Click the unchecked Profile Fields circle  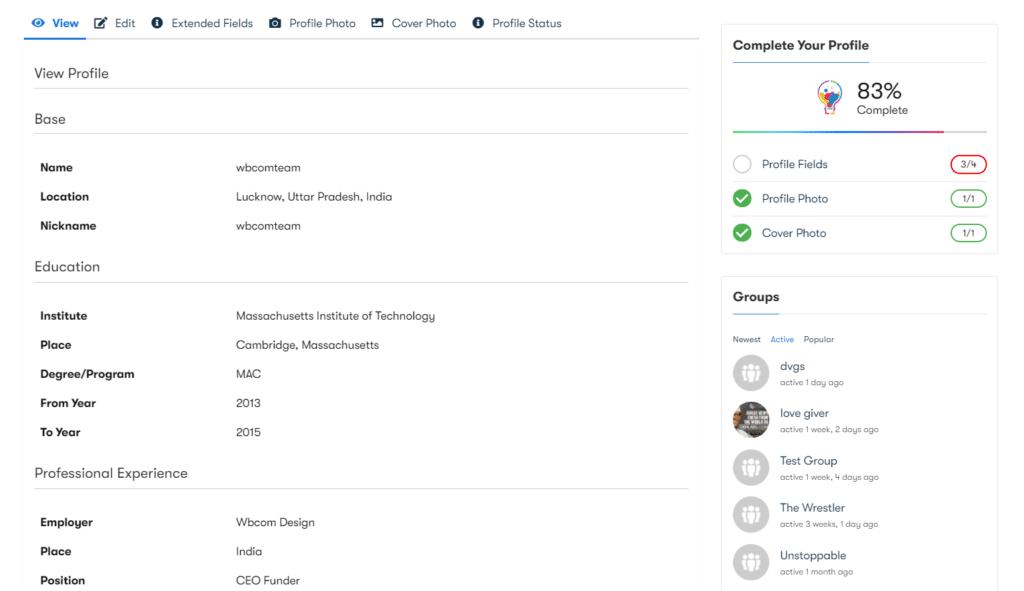pyautogui.click(x=742, y=164)
